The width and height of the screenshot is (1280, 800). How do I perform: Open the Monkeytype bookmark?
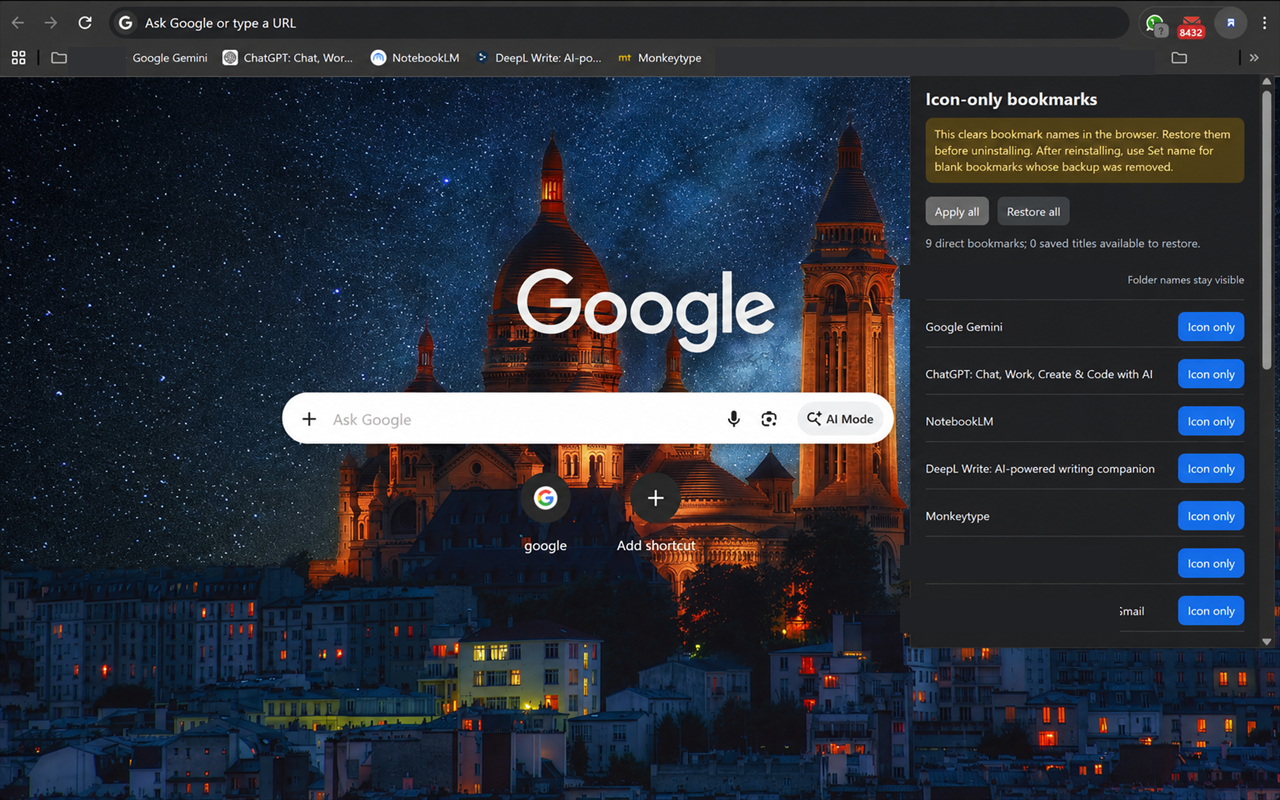660,58
